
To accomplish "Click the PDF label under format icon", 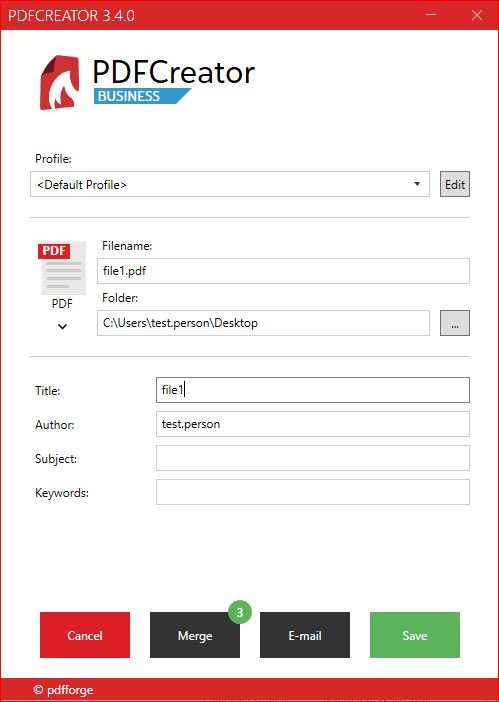I will pos(62,304).
